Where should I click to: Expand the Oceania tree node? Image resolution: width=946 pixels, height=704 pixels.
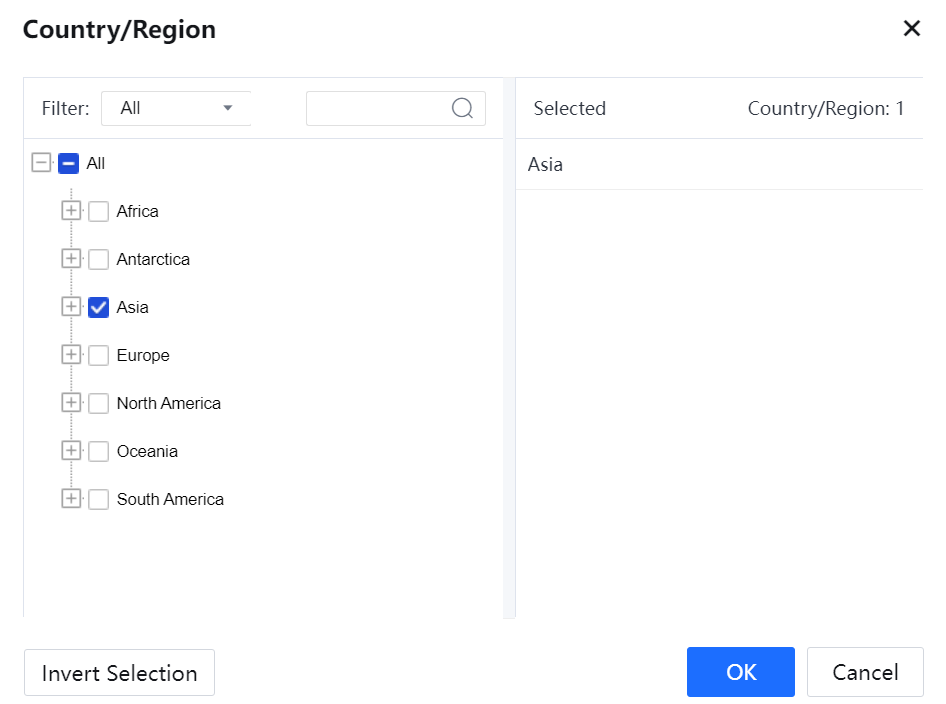coord(71,451)
